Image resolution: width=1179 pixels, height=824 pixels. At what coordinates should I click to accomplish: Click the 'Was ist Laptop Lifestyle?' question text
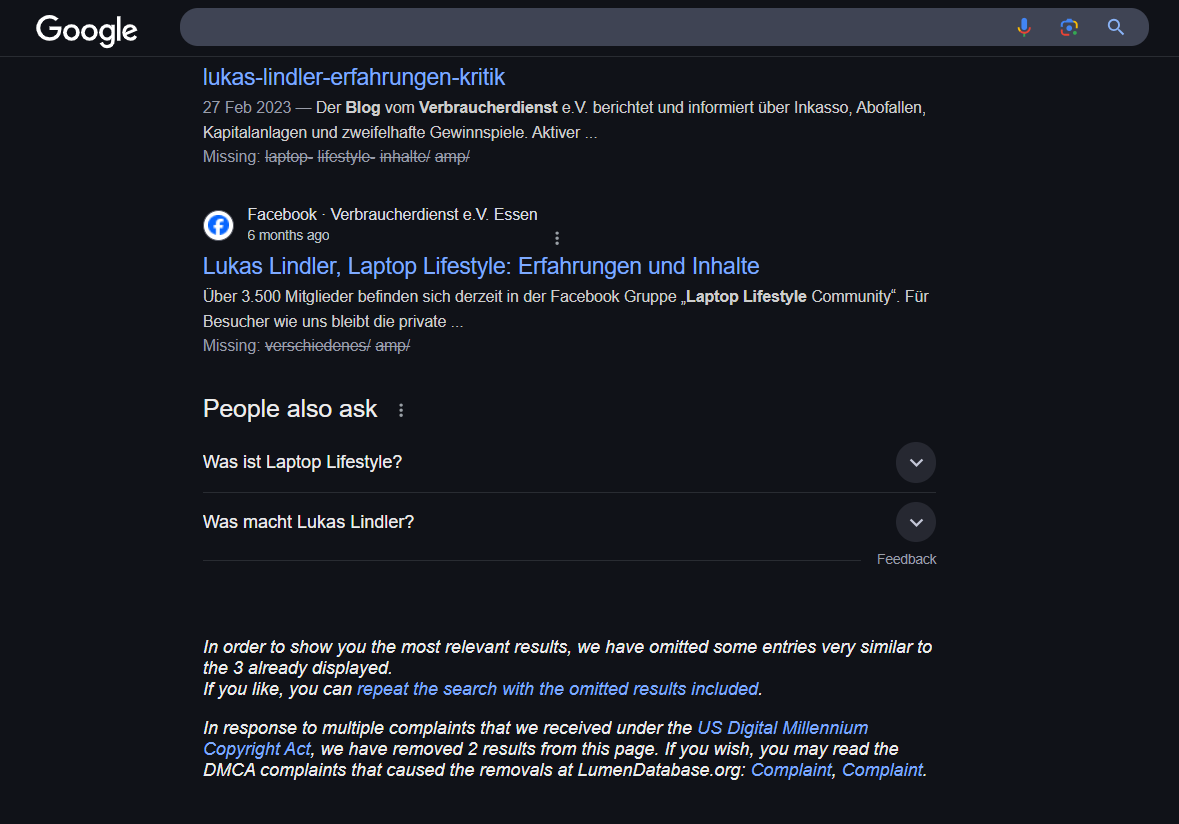coord(302,462)
